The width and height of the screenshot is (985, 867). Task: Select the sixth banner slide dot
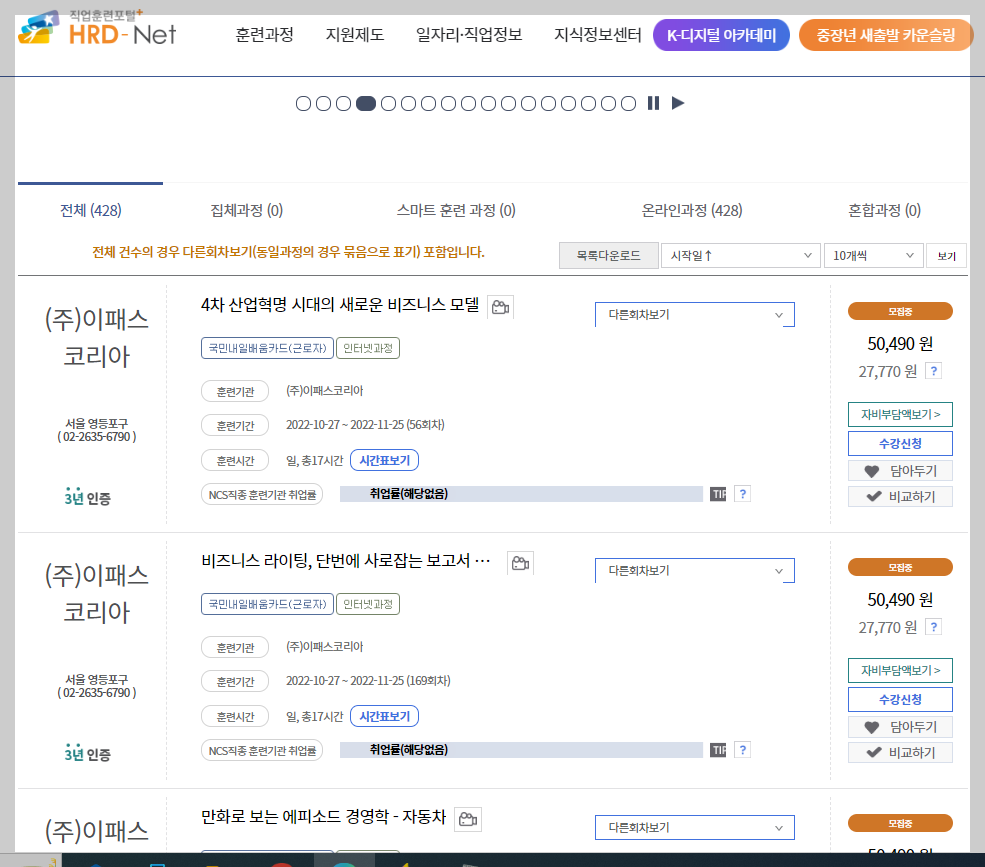tap(408, 104)
